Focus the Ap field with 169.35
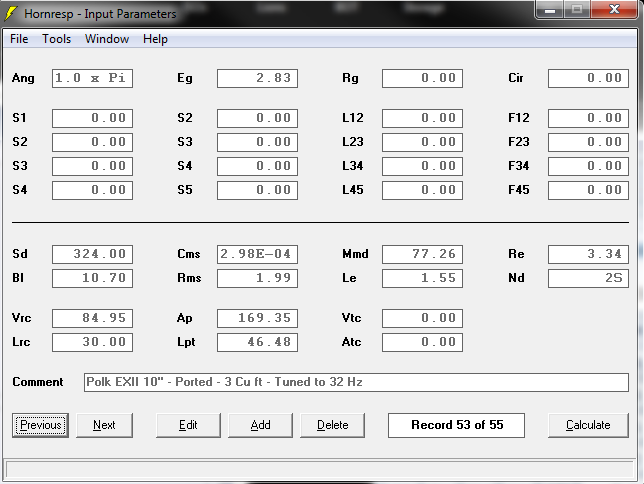The height and width of the screenshot is (484, 644). [x=258, y=318]
